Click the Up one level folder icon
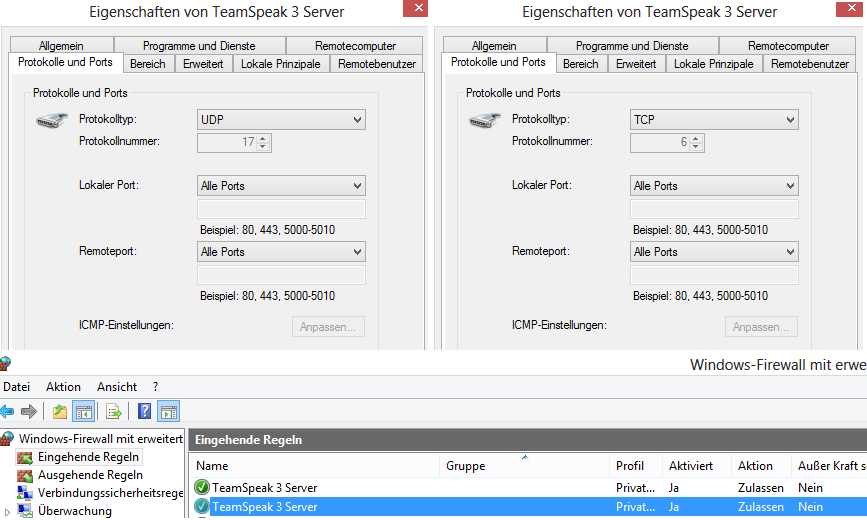 tap(60, 411)
